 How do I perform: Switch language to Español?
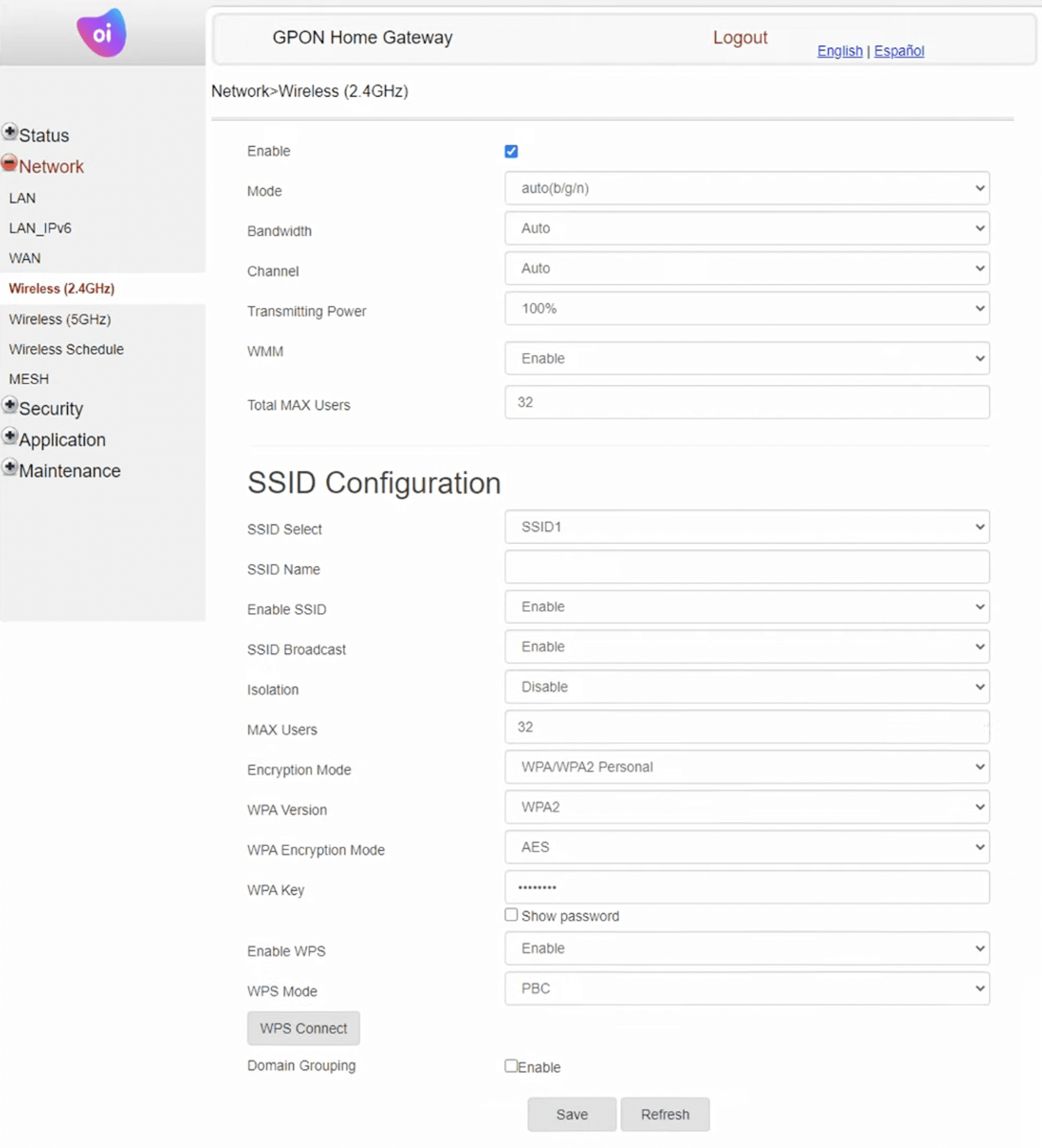coord(899,51)
